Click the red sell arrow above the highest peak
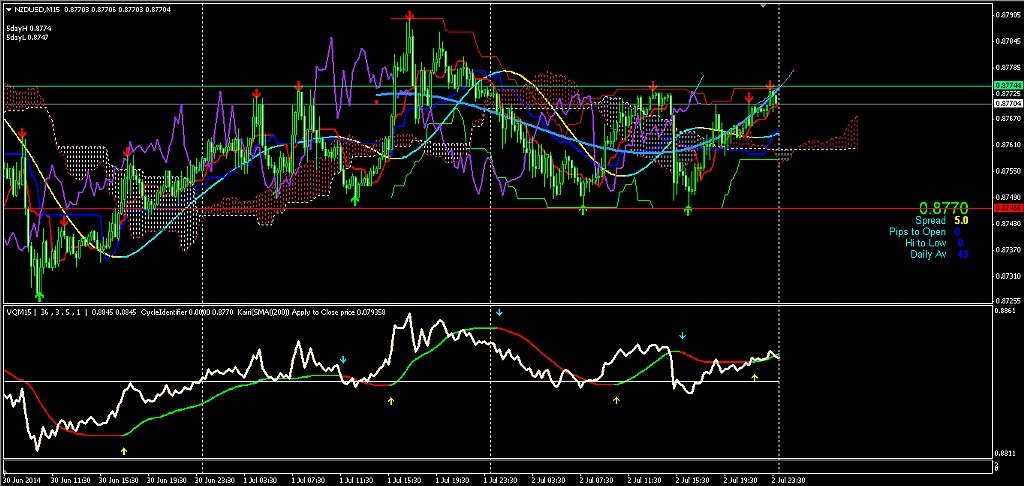 (411, 17)
